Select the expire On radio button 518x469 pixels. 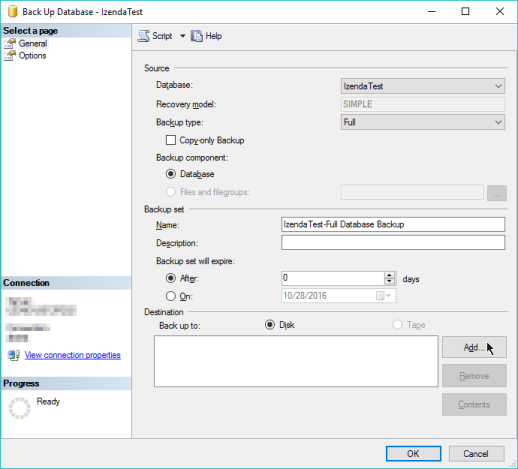point(171,296)
